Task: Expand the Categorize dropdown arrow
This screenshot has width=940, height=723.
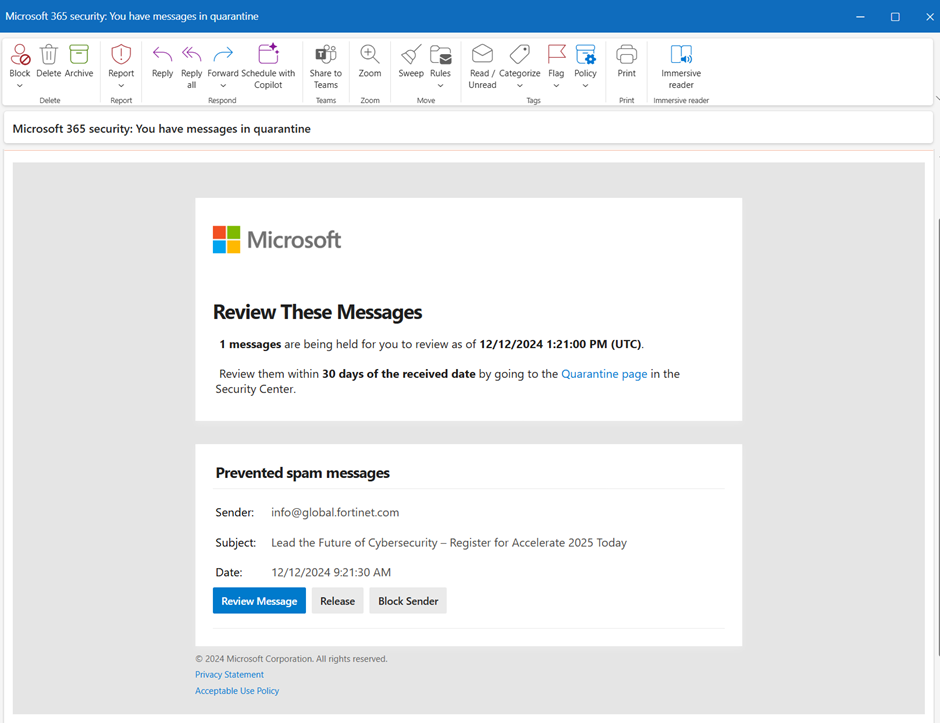Action: point(520,86)
